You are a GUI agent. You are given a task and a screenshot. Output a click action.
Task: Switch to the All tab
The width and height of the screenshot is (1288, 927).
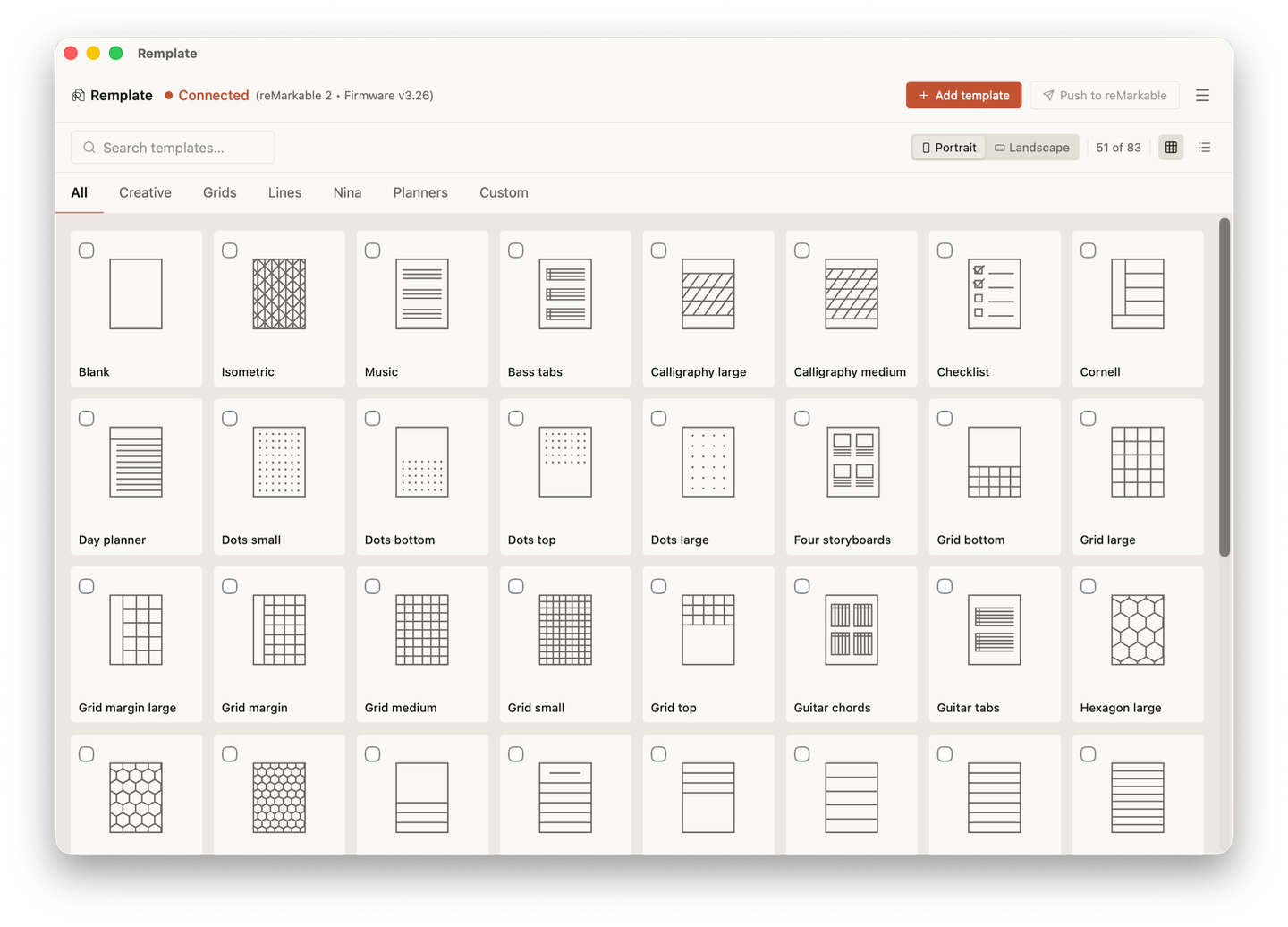(80, 192)
